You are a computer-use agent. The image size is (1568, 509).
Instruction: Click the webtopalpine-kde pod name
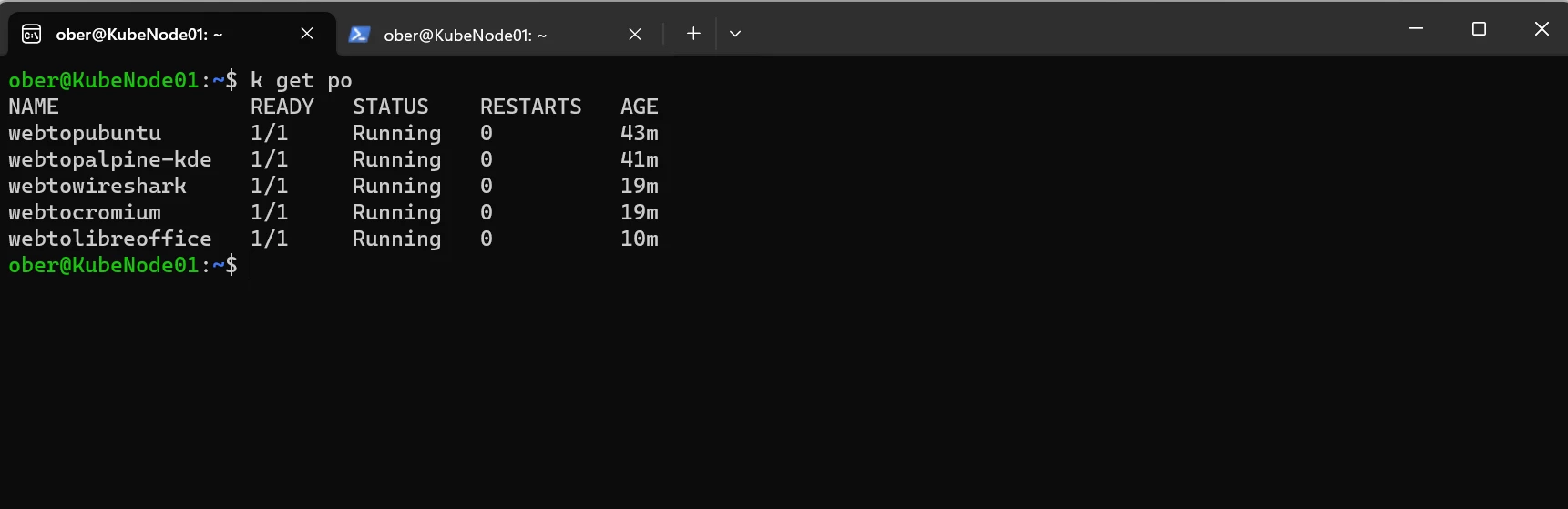(110, 159)
